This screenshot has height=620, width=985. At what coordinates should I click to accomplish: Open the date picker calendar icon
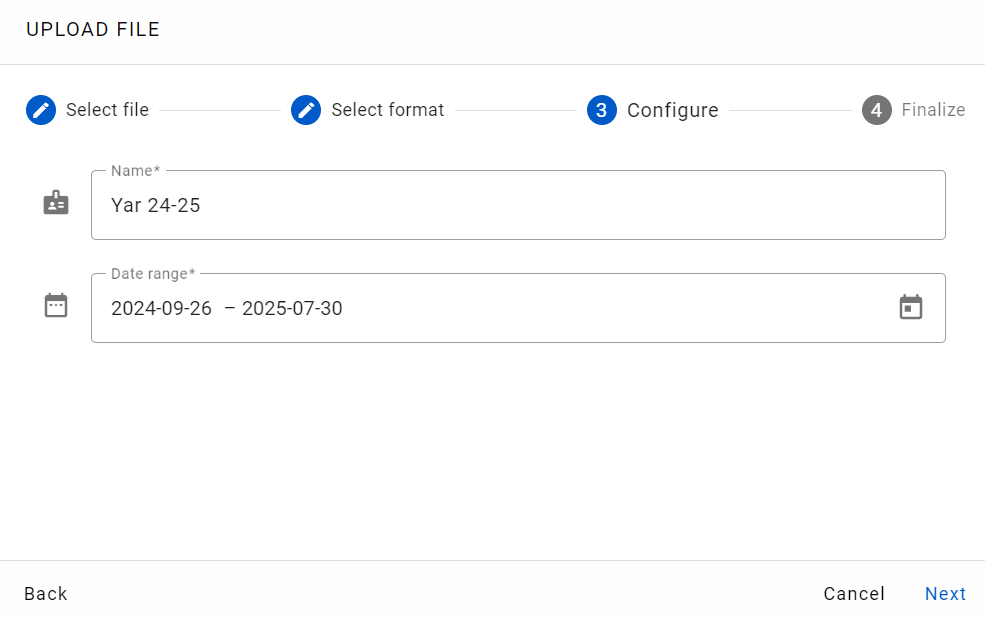pos(911,307)
